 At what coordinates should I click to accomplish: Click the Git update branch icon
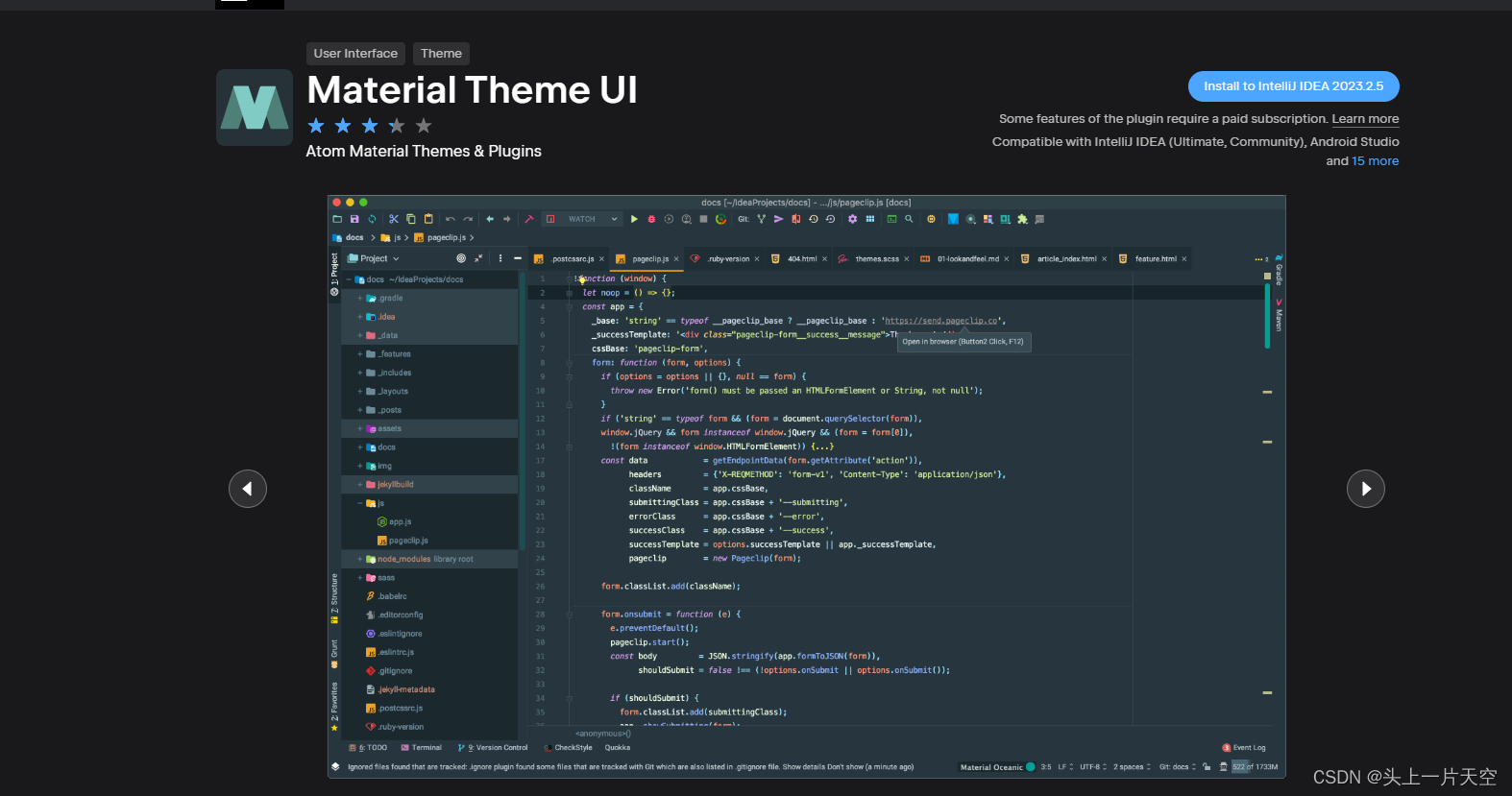pos(761,219)
